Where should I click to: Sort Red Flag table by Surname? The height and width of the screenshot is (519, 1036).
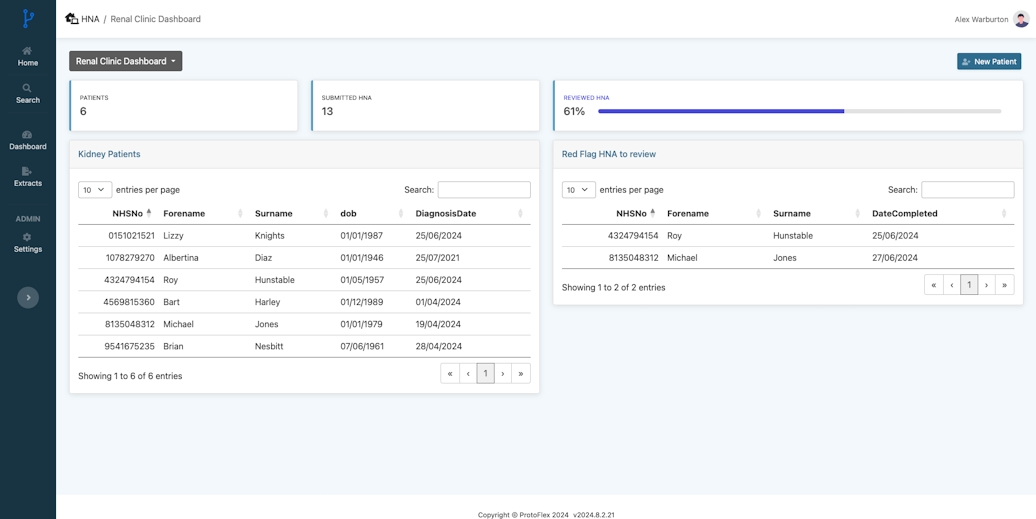(817, 213)
